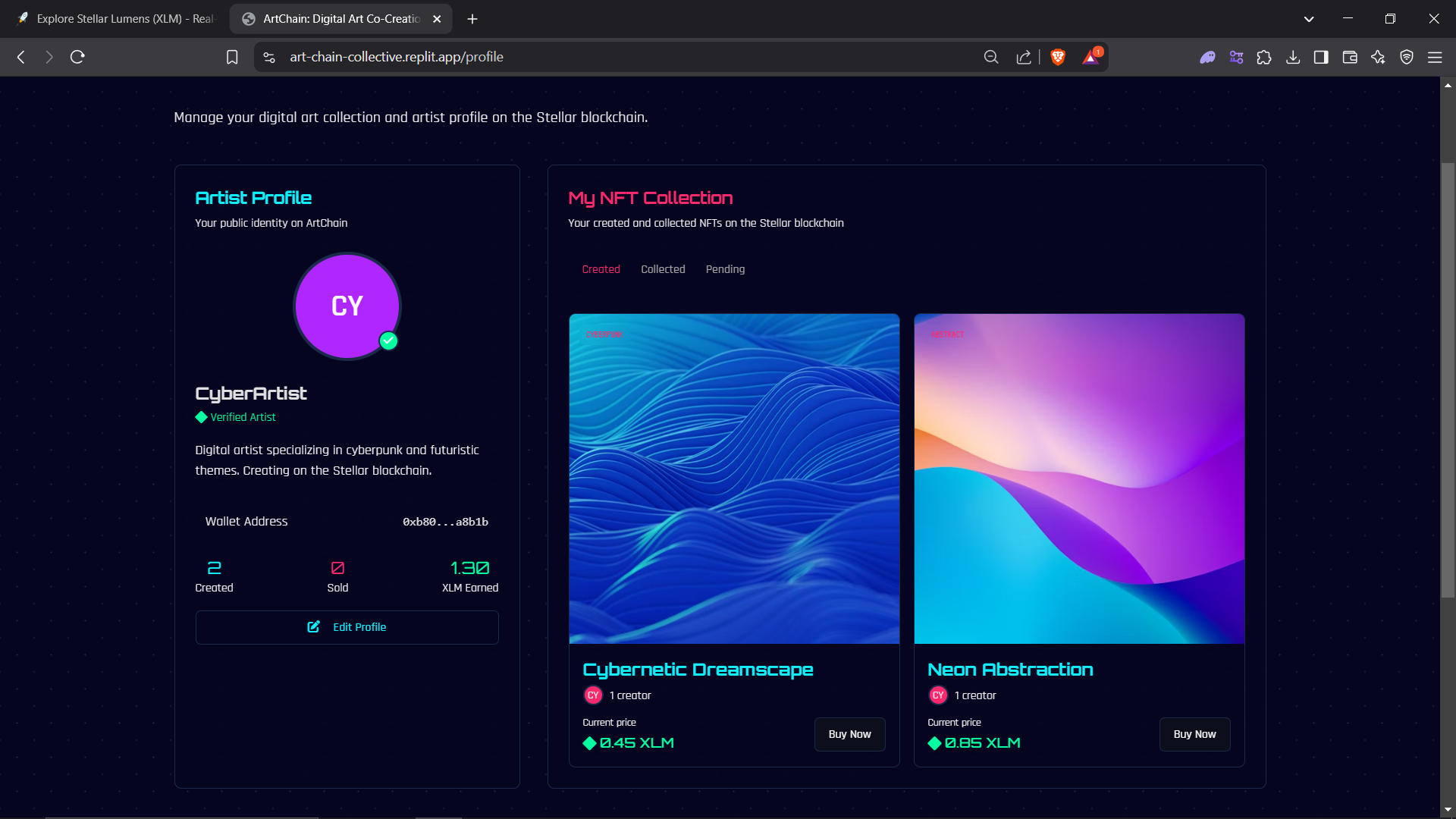Screen dimensions: 1456x819
Task: Open Brave Leo AI sparkle icon
Action: tap(1379, 57)
